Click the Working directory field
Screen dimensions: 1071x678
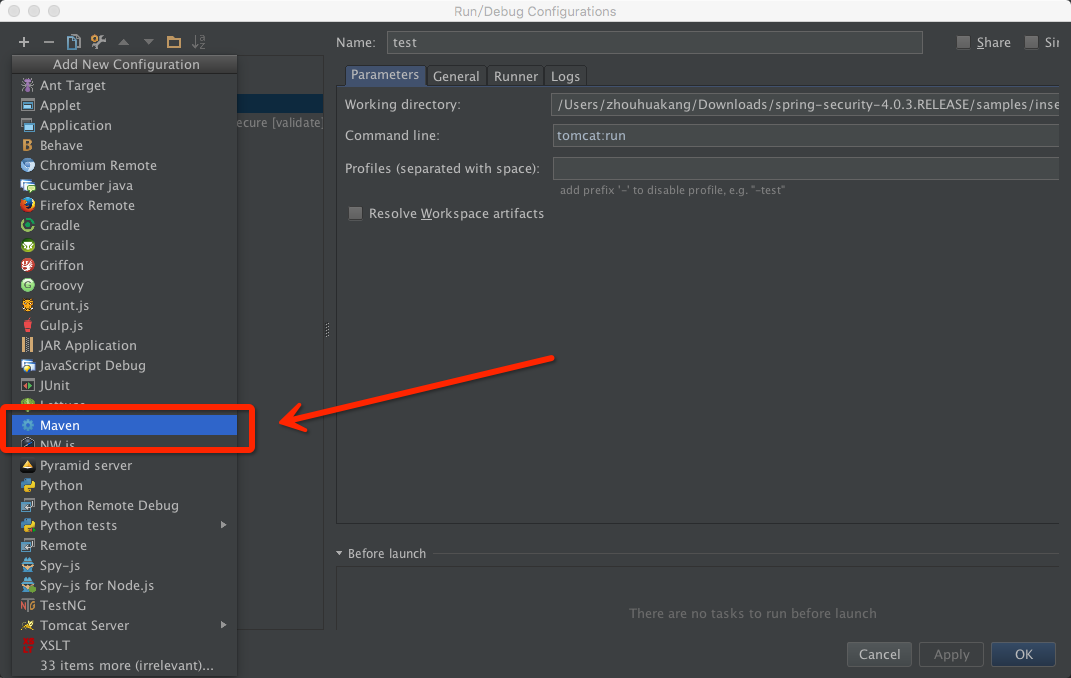805,104
